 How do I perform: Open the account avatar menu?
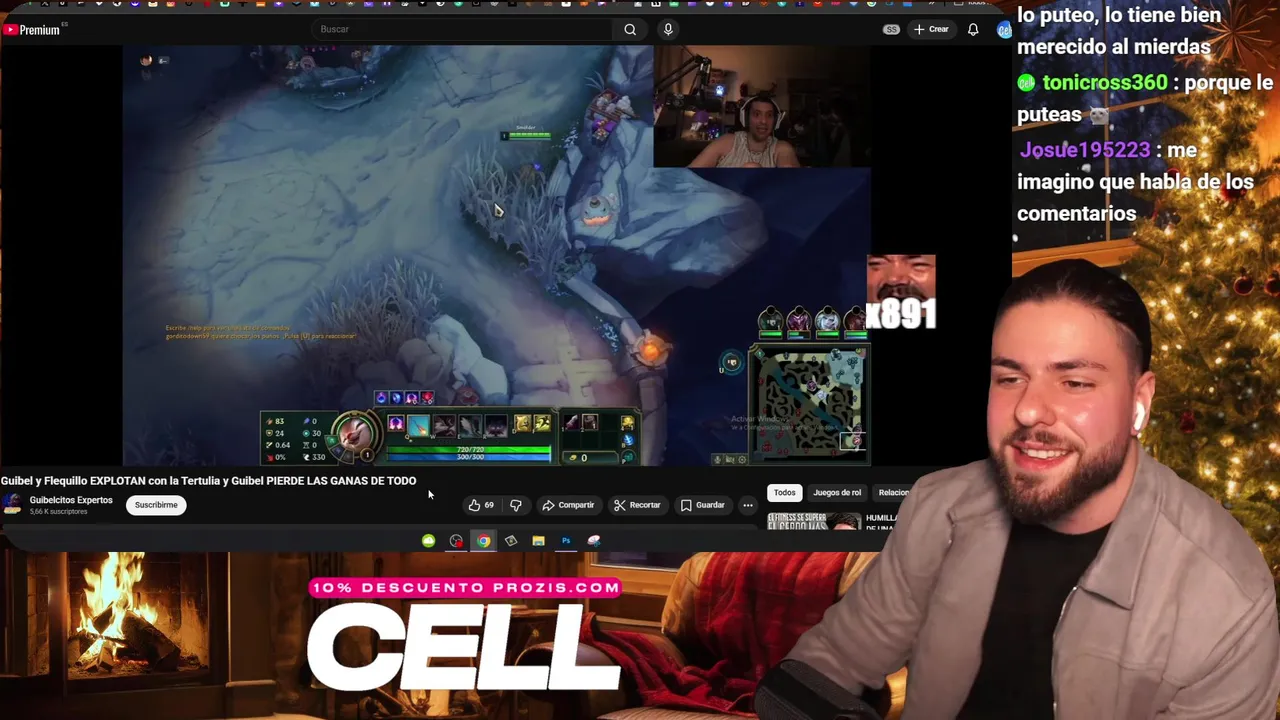tap(1003, 30)
